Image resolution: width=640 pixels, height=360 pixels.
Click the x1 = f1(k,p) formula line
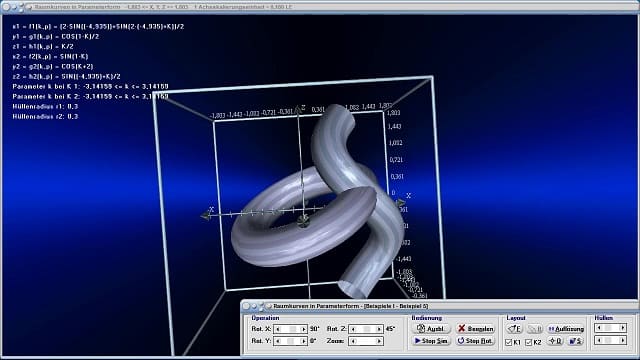coord(98,26)
